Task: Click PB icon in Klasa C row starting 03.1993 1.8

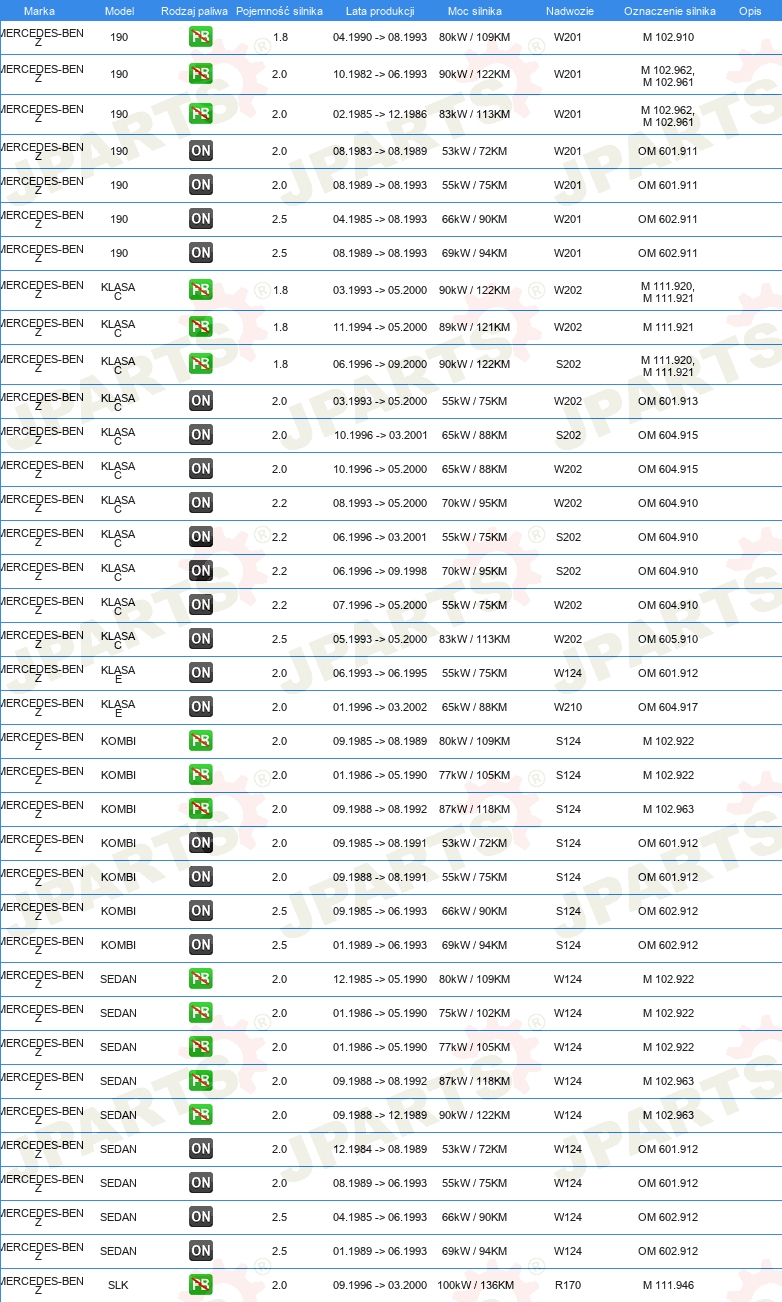Action: coord(201,291)
